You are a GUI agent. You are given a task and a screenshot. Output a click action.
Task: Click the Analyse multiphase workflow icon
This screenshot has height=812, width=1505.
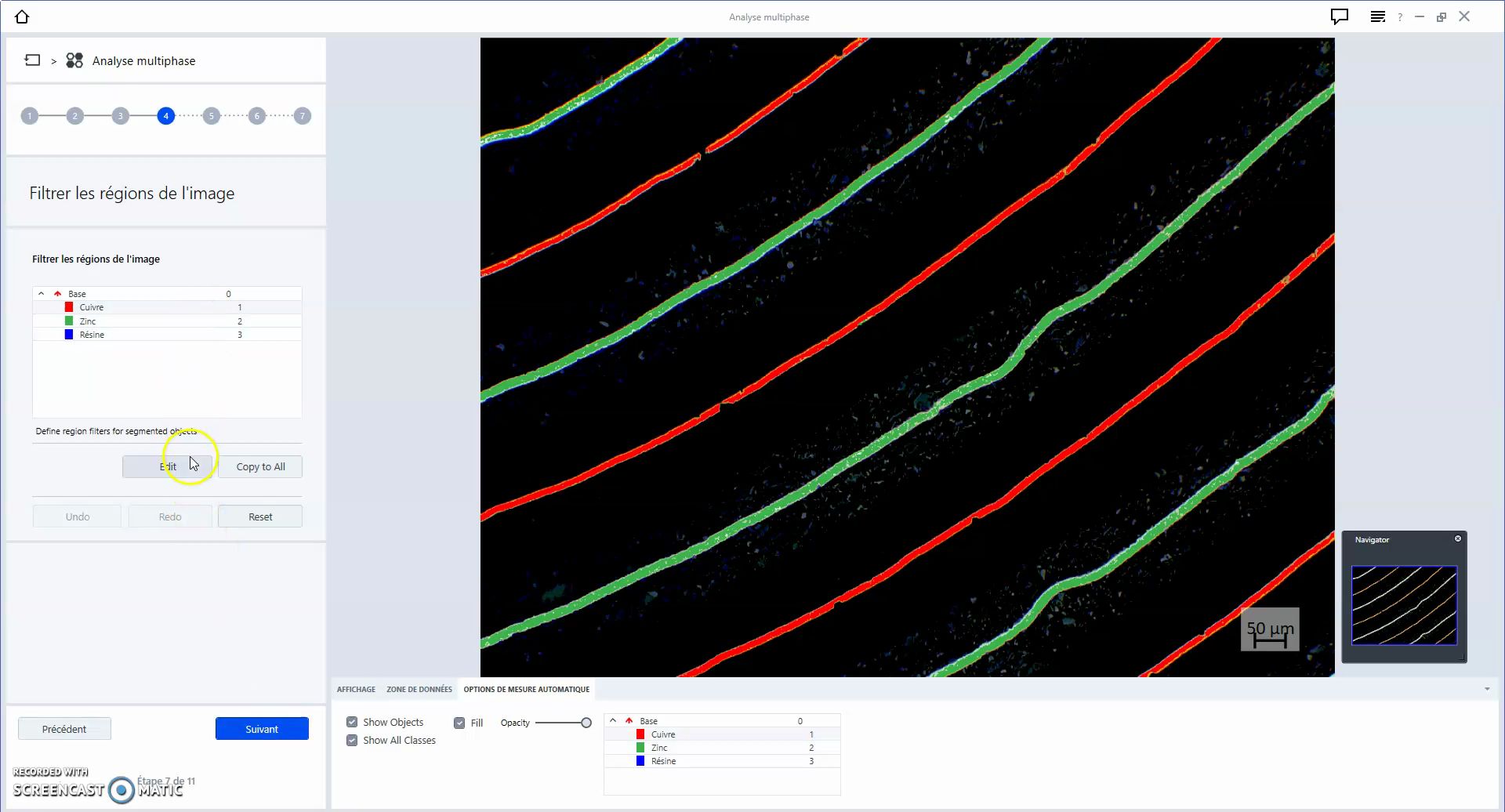point(74,60)
